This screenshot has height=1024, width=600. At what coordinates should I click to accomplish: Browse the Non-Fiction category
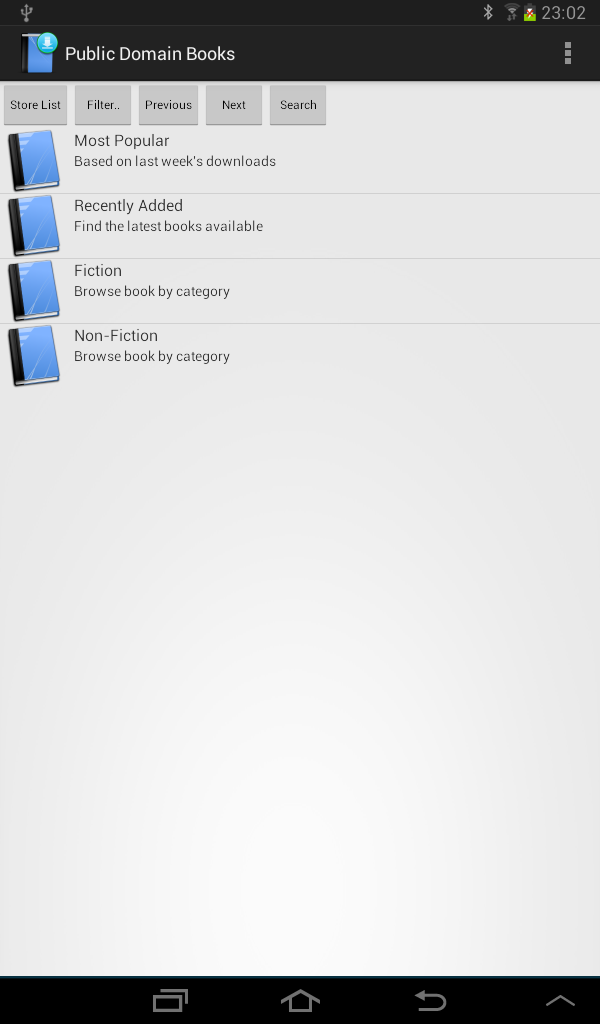(x=300, y=356)
